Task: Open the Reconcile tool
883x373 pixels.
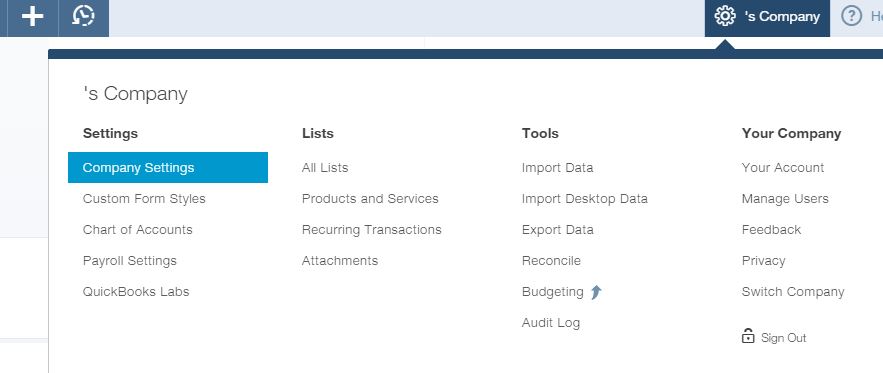Action: coord(551,261)
